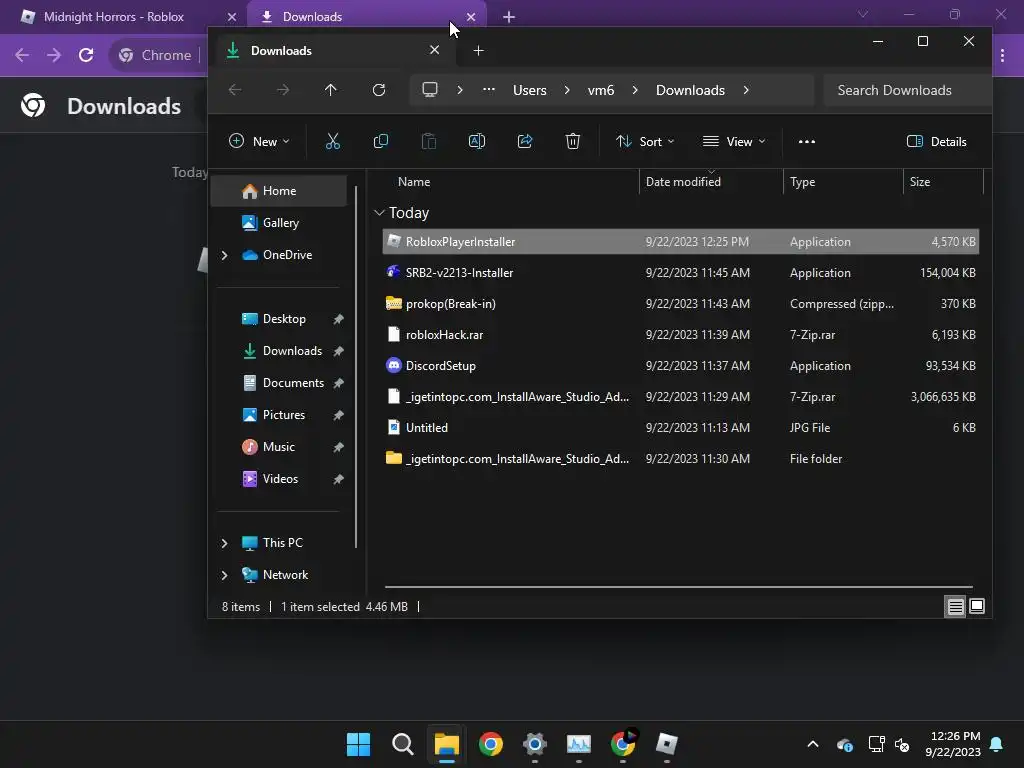Image resolution: width=1024 pixels, height=768 pixels.
Task: Refresh the Downloads folder view
Action: (x=379, y=90)
